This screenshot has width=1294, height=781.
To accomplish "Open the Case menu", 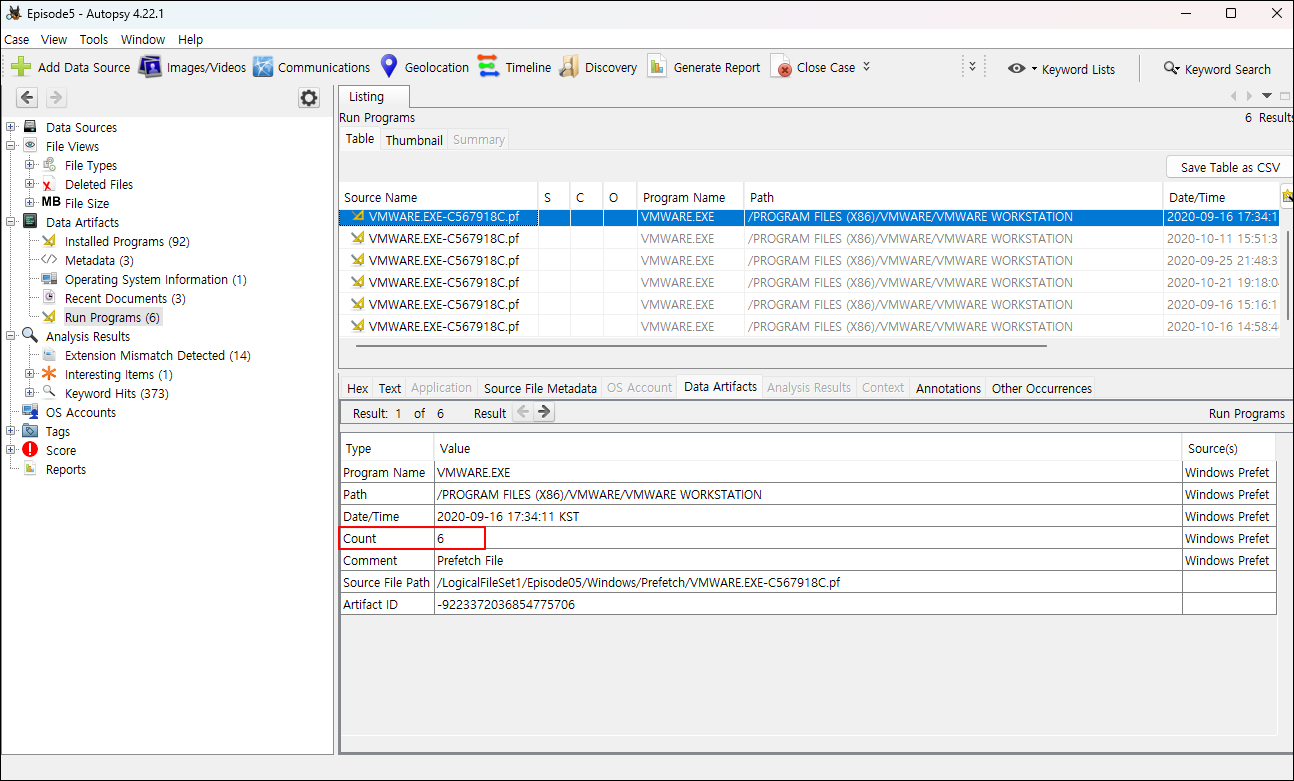I will point(17,40).
